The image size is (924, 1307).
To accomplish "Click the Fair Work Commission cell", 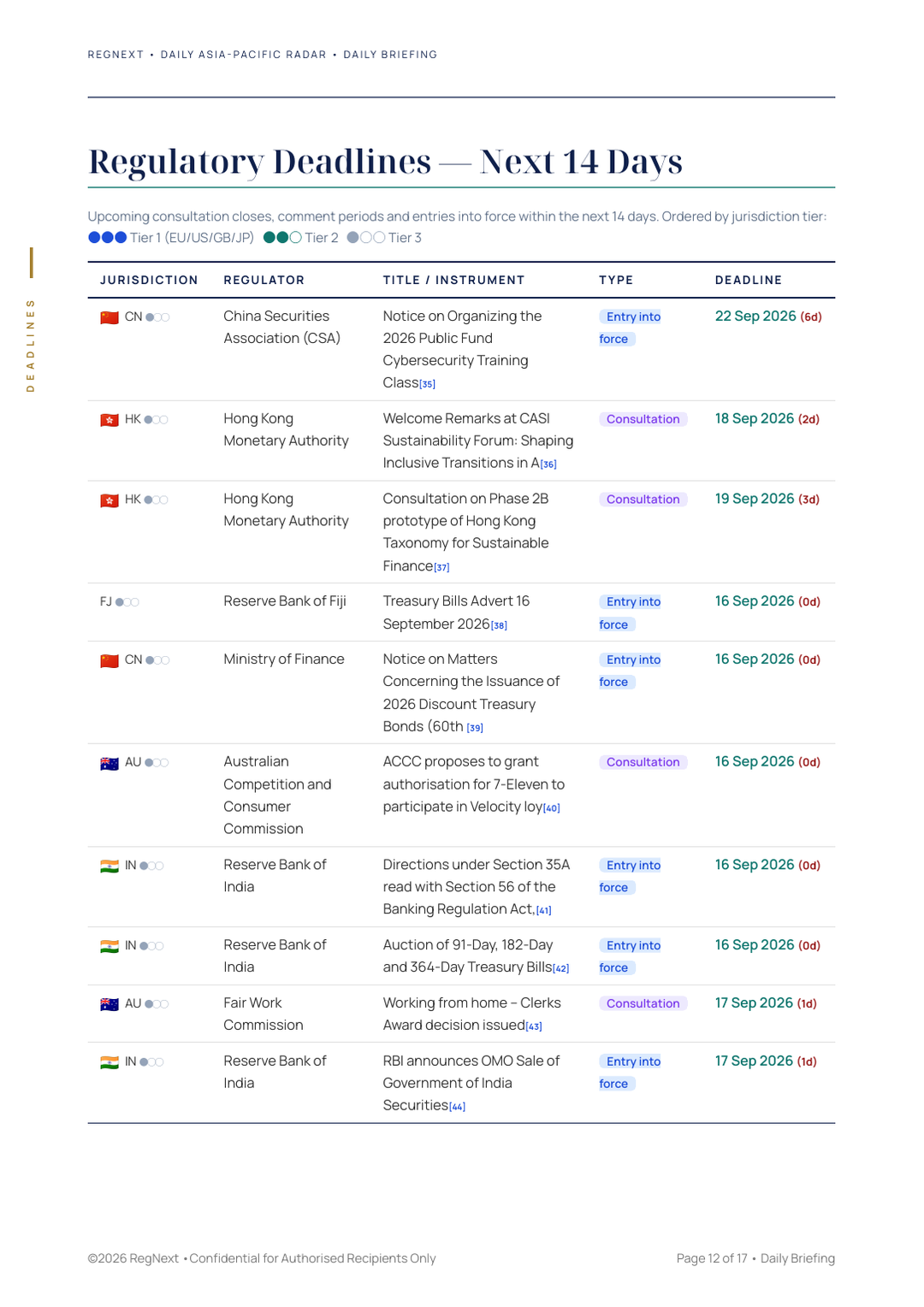I will (264, 1014).
